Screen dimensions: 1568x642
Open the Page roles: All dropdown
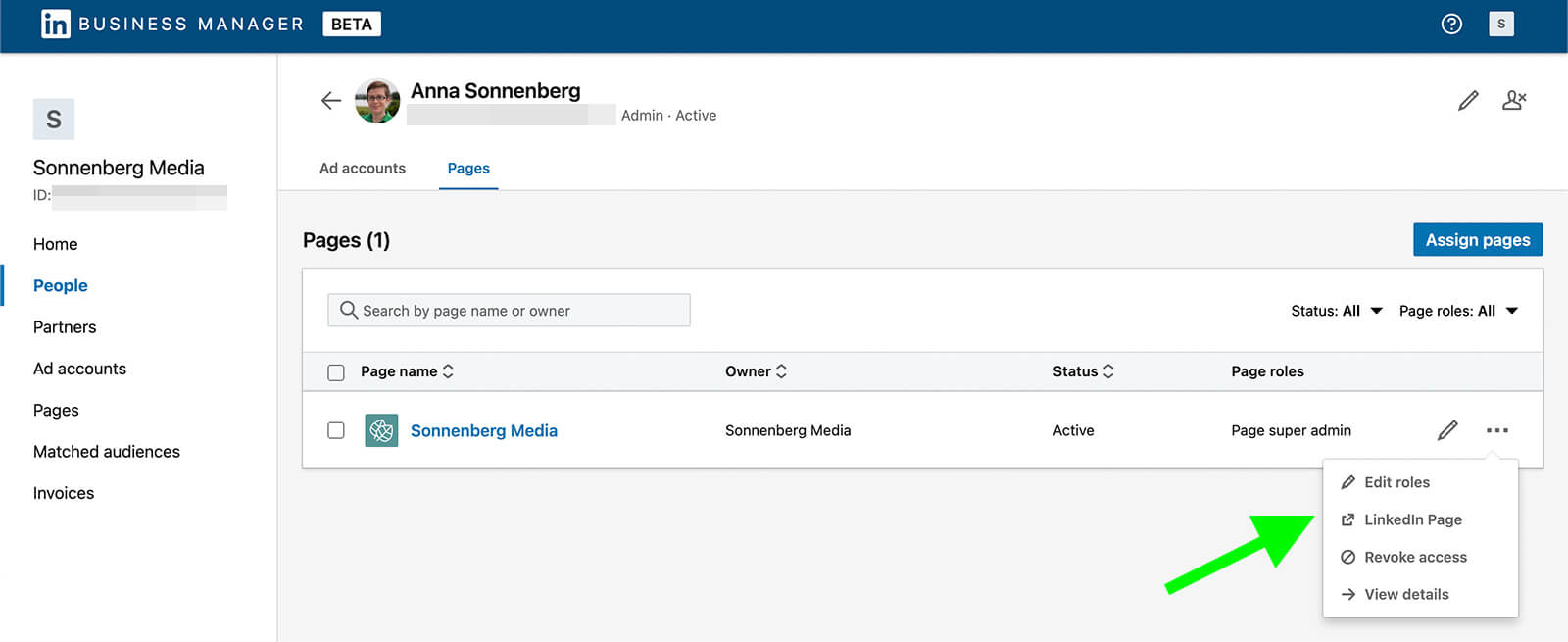pos(1458,311)
